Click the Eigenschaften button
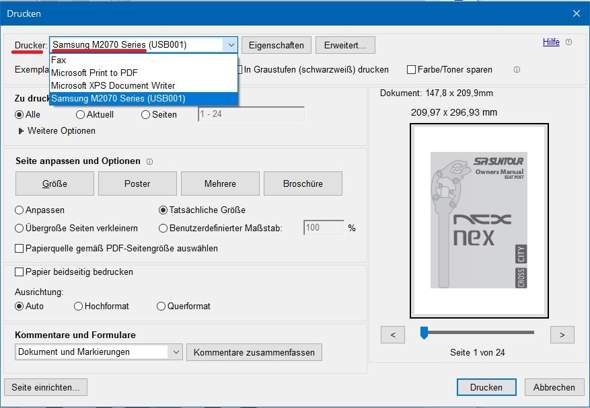This screenshot has width=590, height=408. tap(277, 45)
